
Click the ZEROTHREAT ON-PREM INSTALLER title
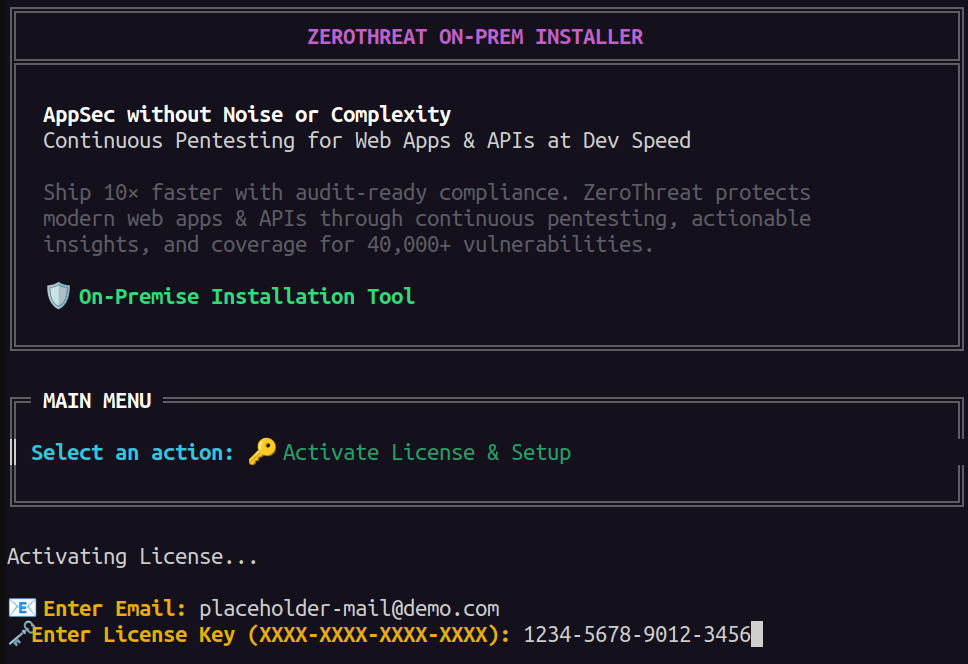(475, 37)
